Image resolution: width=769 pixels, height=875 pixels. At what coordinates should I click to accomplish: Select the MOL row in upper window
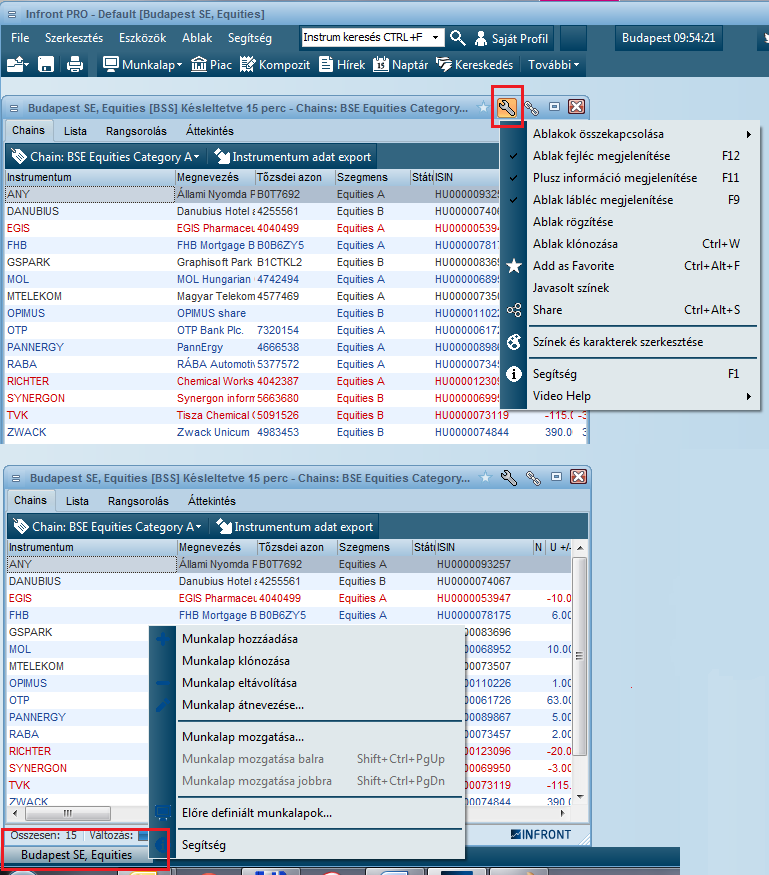(251, 279)
